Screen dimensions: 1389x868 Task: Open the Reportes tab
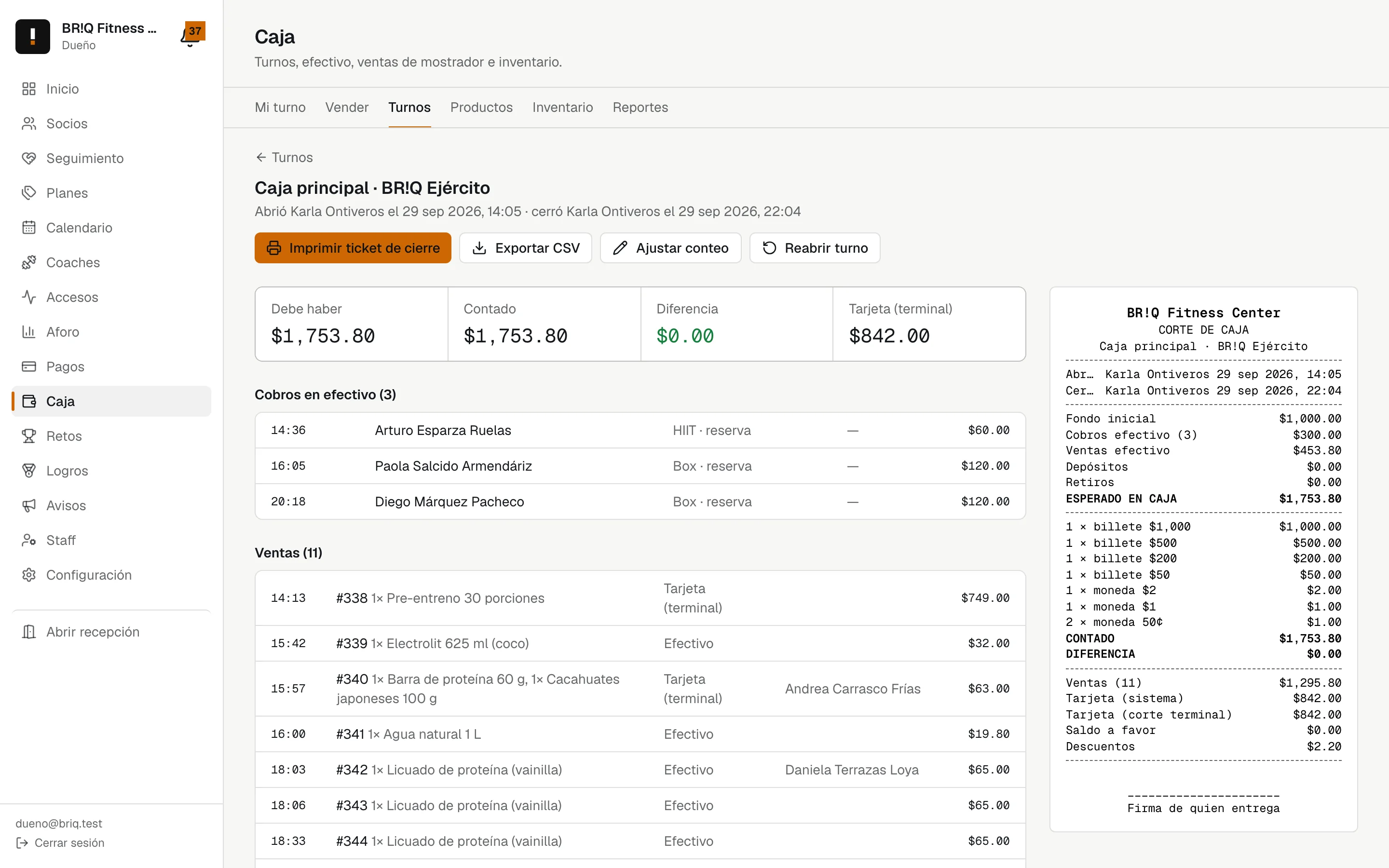click(x=640, y=108)
